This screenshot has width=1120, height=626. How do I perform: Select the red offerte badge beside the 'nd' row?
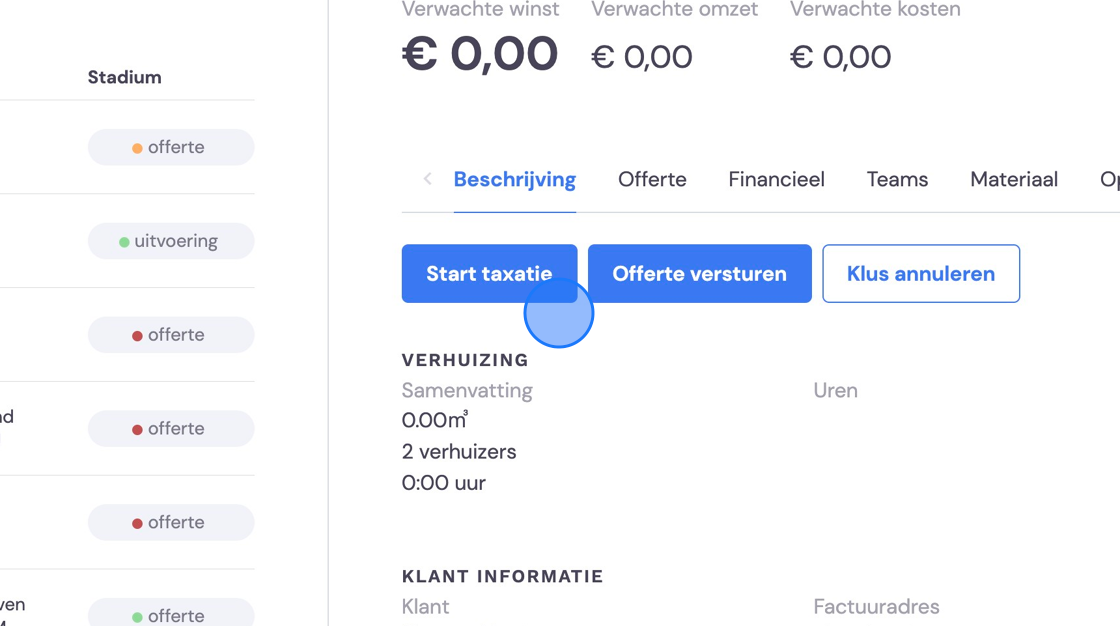pos(171,429)
